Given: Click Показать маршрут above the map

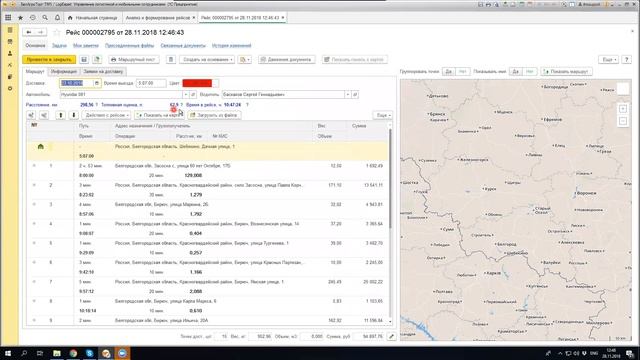Looking at the screenshot, I should [567, 71].
